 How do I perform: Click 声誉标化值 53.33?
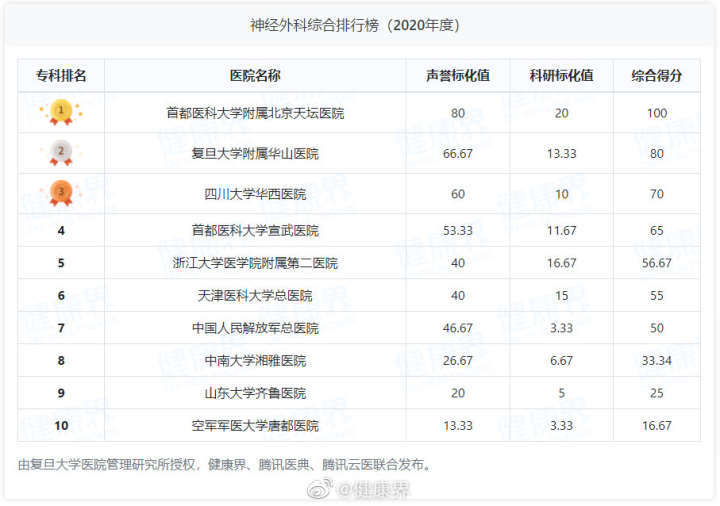click(458, 231)
